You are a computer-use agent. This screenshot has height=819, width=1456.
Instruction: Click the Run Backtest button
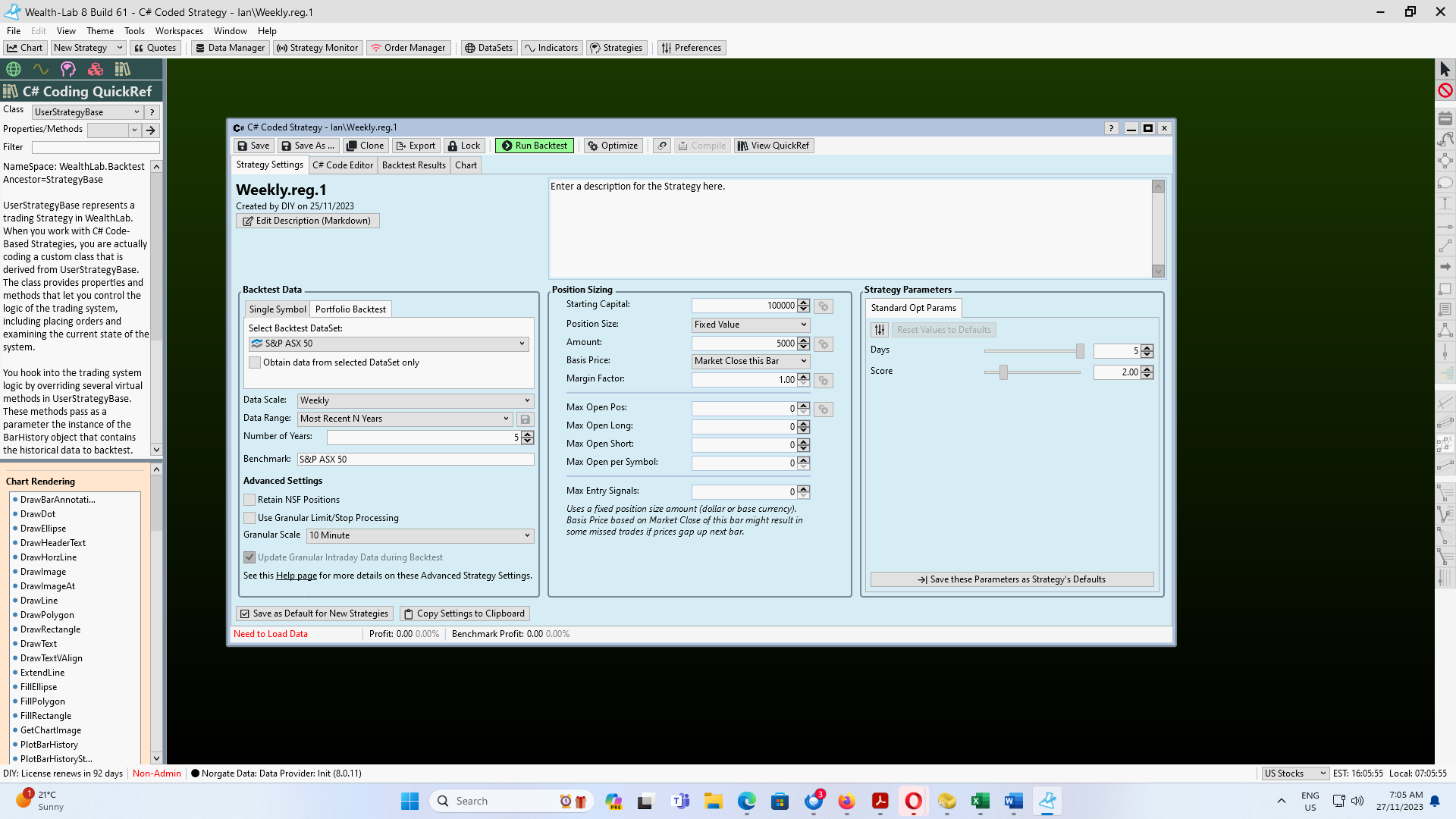[x=534, y=146]
